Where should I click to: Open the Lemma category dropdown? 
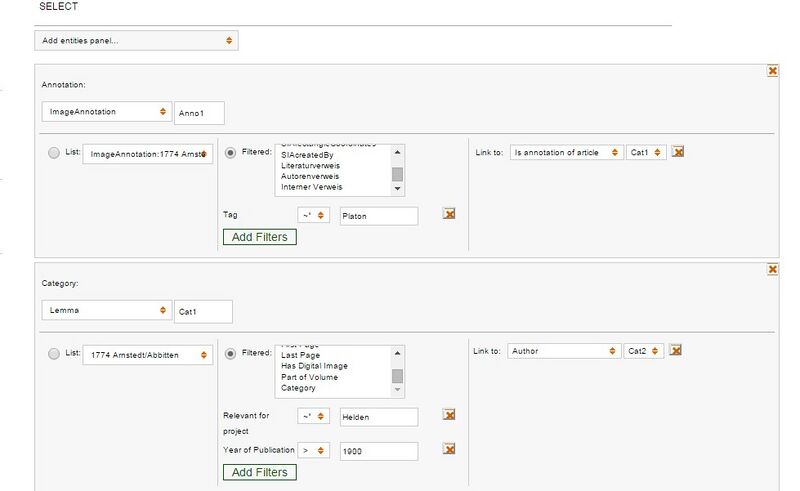tap(107, 311)
